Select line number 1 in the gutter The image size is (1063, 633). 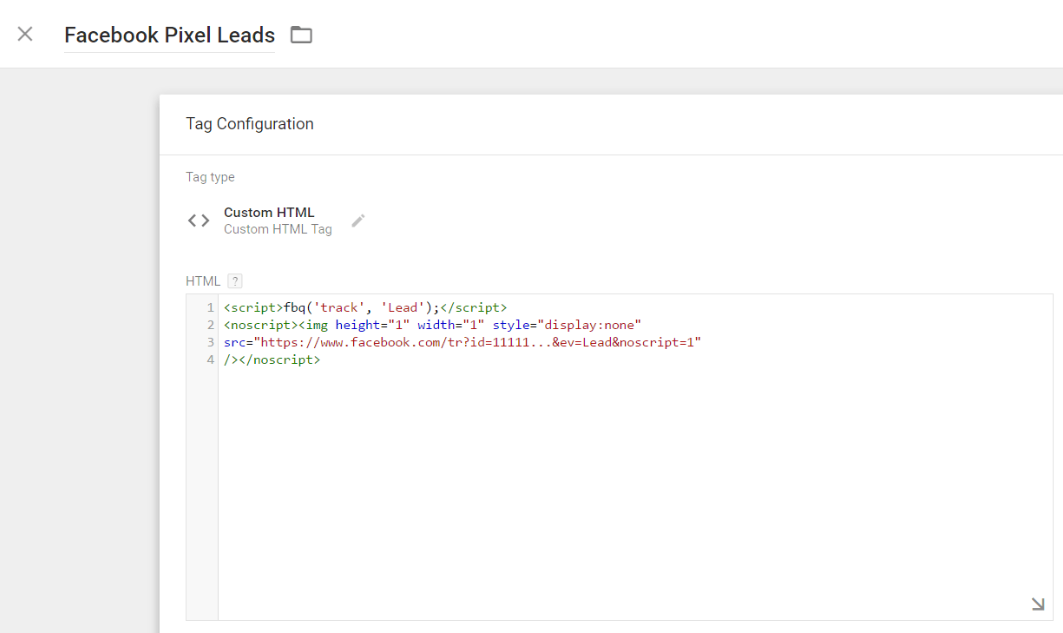pos(210,307)
